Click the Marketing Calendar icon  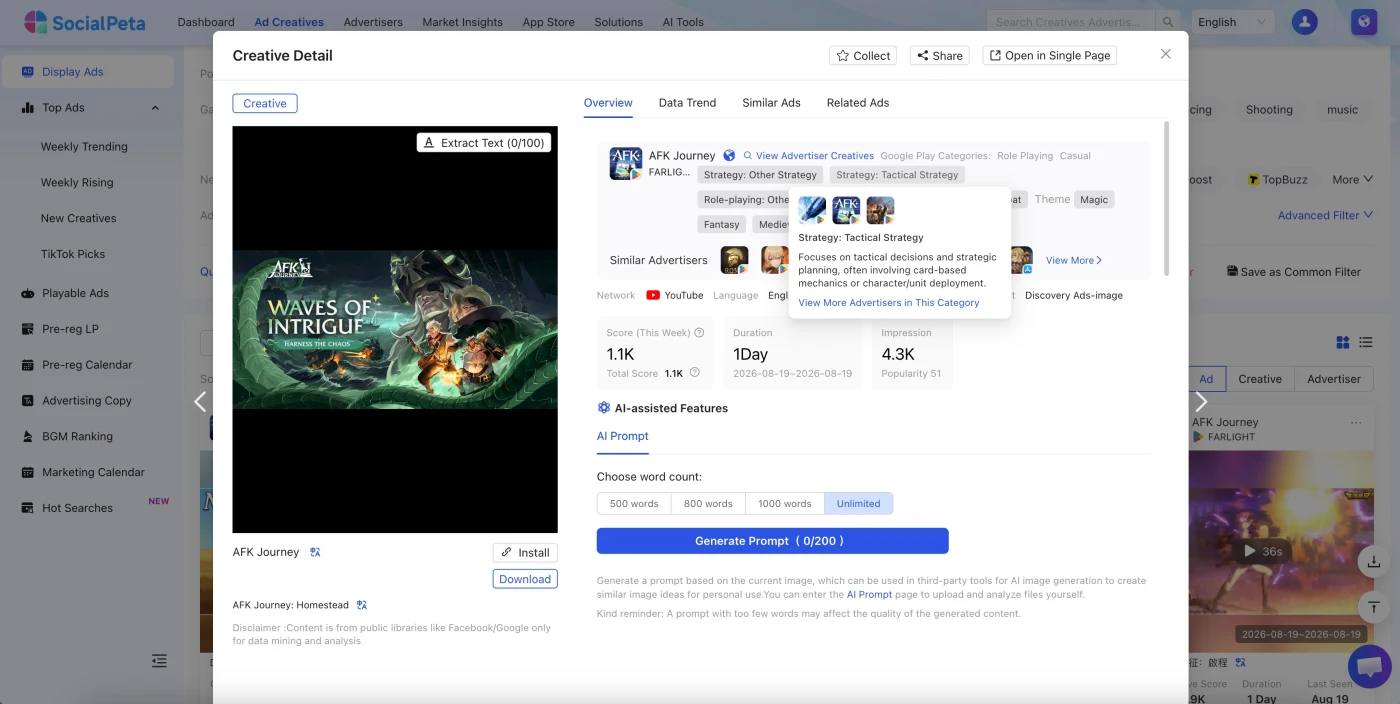pos(27,472)
